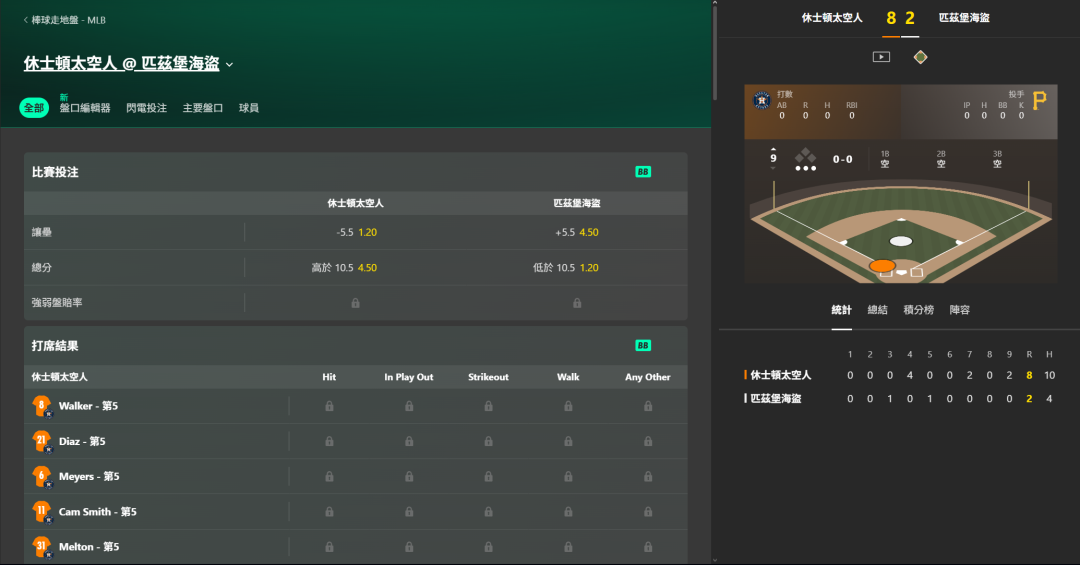Click the Pirates P logo in scoreboard
1080x565 pixels.
coord(1039,101)
